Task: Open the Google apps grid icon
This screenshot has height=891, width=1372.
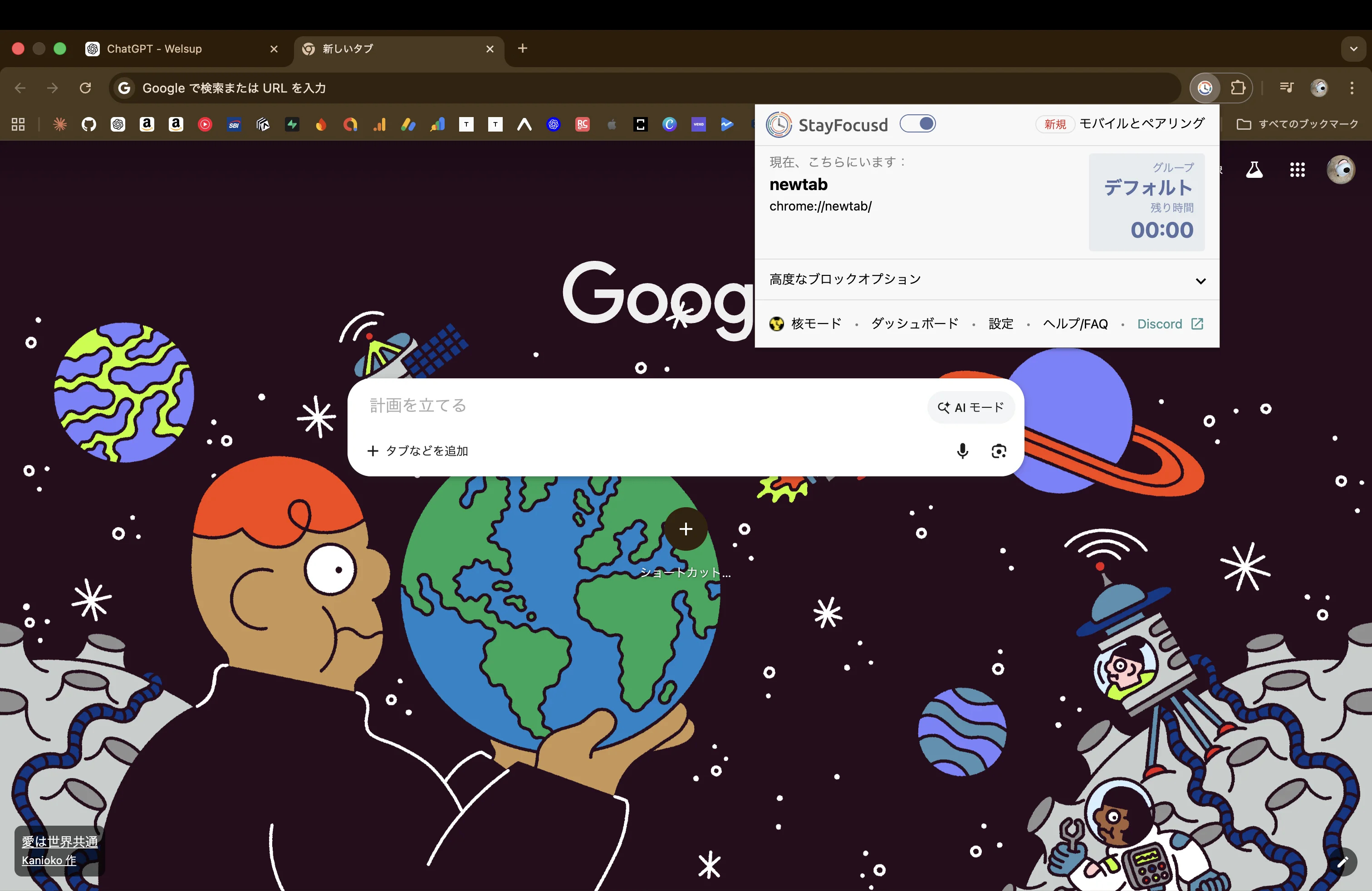Action: tap(1297, 170)
